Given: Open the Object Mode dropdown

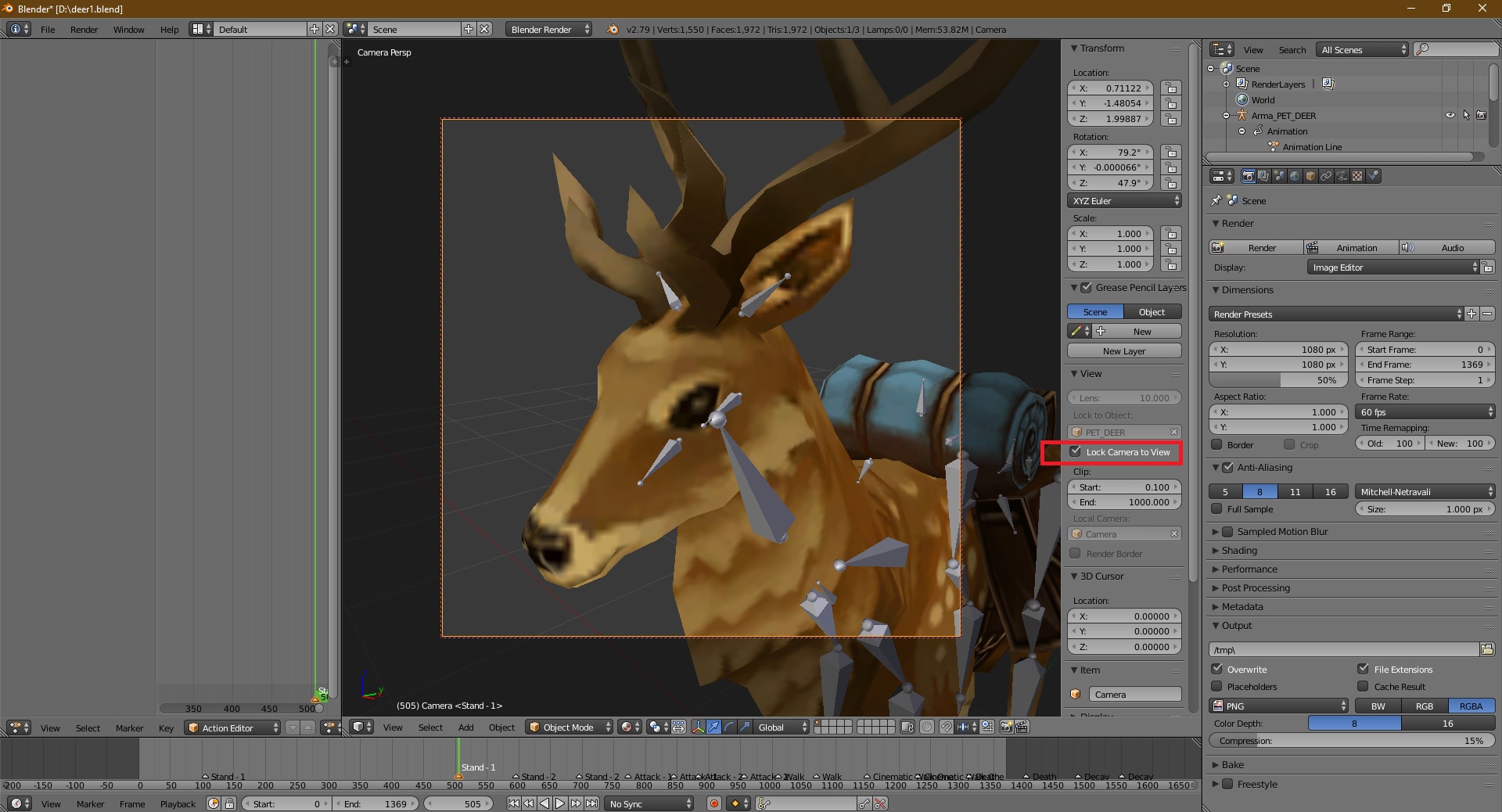Looking at the screenshot, I should (x=568, y=727).
